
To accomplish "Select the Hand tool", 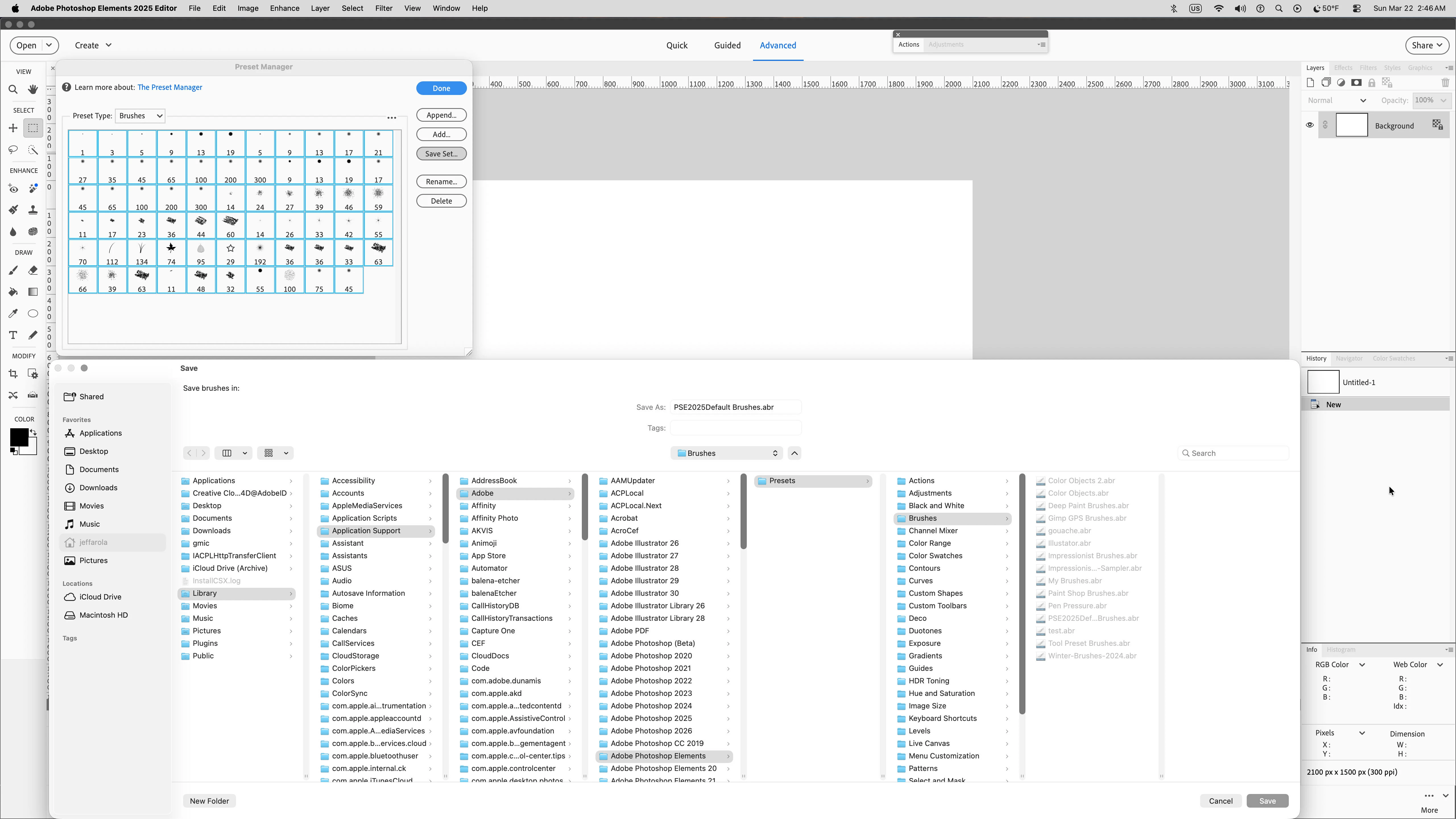I will [33, 89].
